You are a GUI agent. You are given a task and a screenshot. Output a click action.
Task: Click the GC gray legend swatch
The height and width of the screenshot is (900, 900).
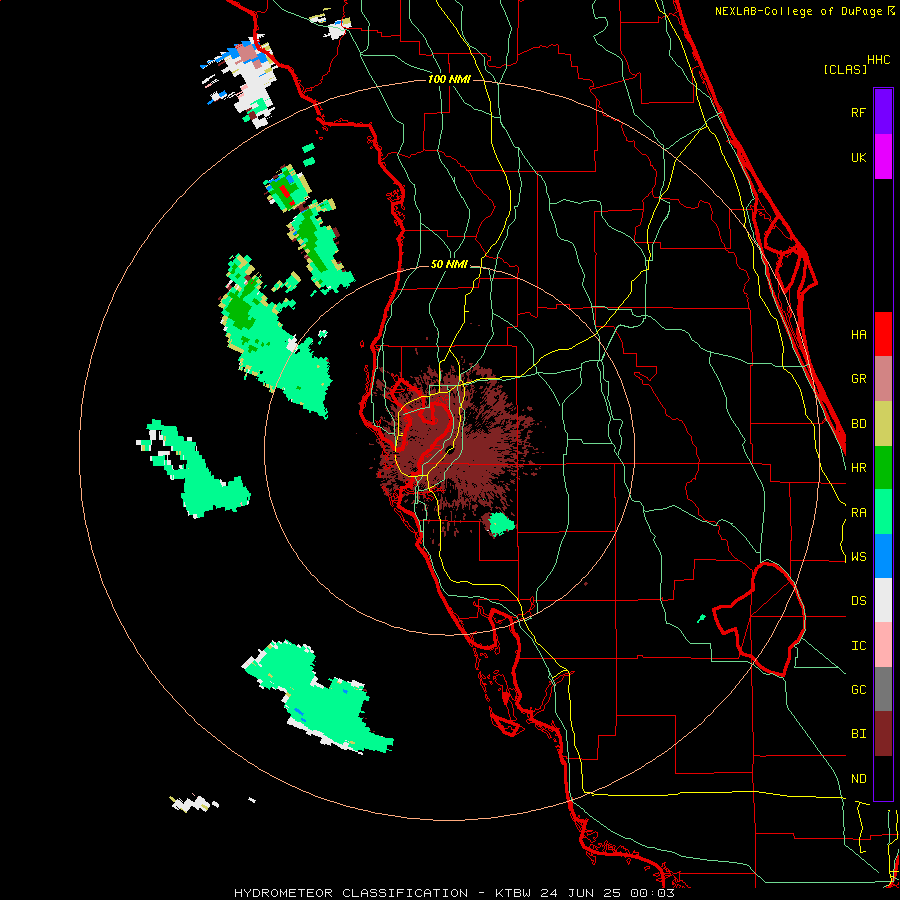[x=883, y=689]
